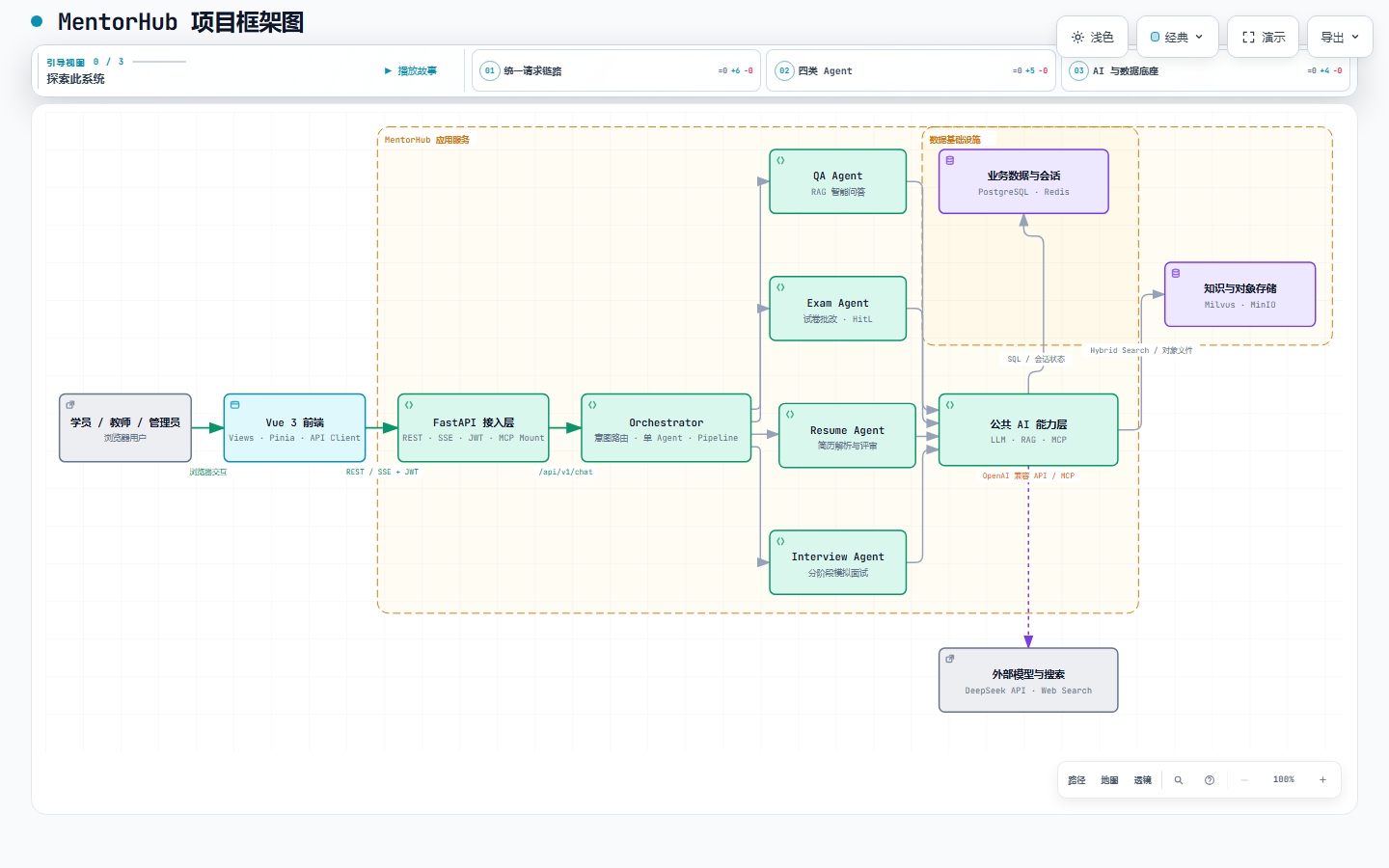Image resolution: width=1389 pixels, height=868 pixels.
Task: Click code icon on Orchestrator node
Action: click(592, 405)
